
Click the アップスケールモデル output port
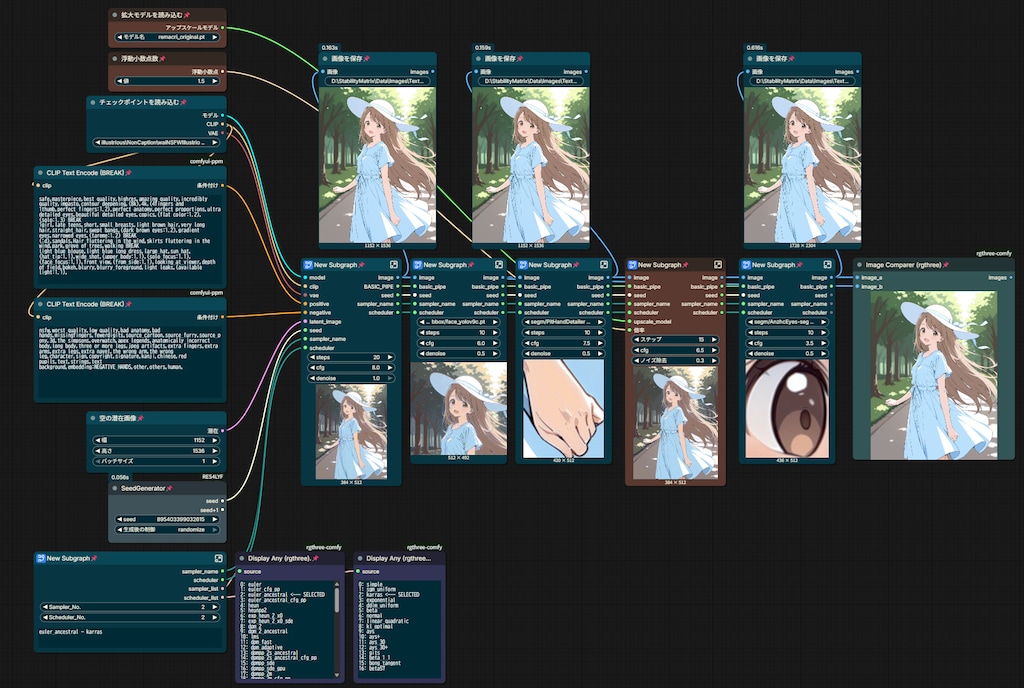pos(223,27)
